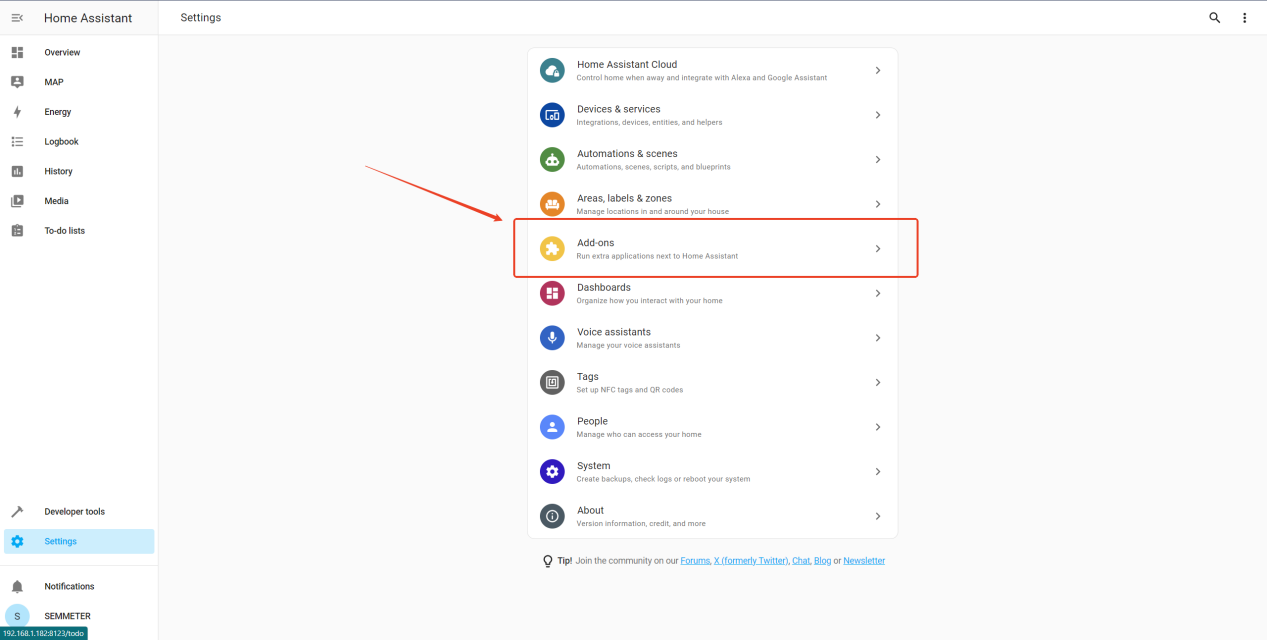Expand the Automations & scenes chevron

point(878,159)
